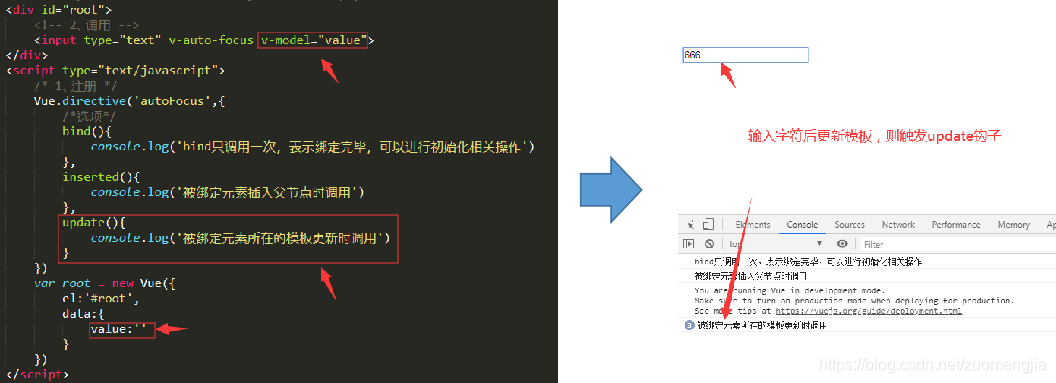Viewport: 1056px width, 383px height.
Task: Click the Vue.directive('autoFocus',{ code line
Action: pyautogui.click(x=129, y=101)
